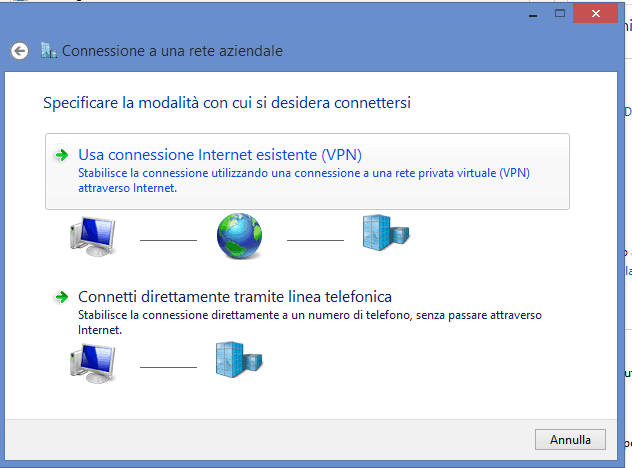Click the back arrow button in the wizard header
The image size is (632, 468).
click(19, 51)
